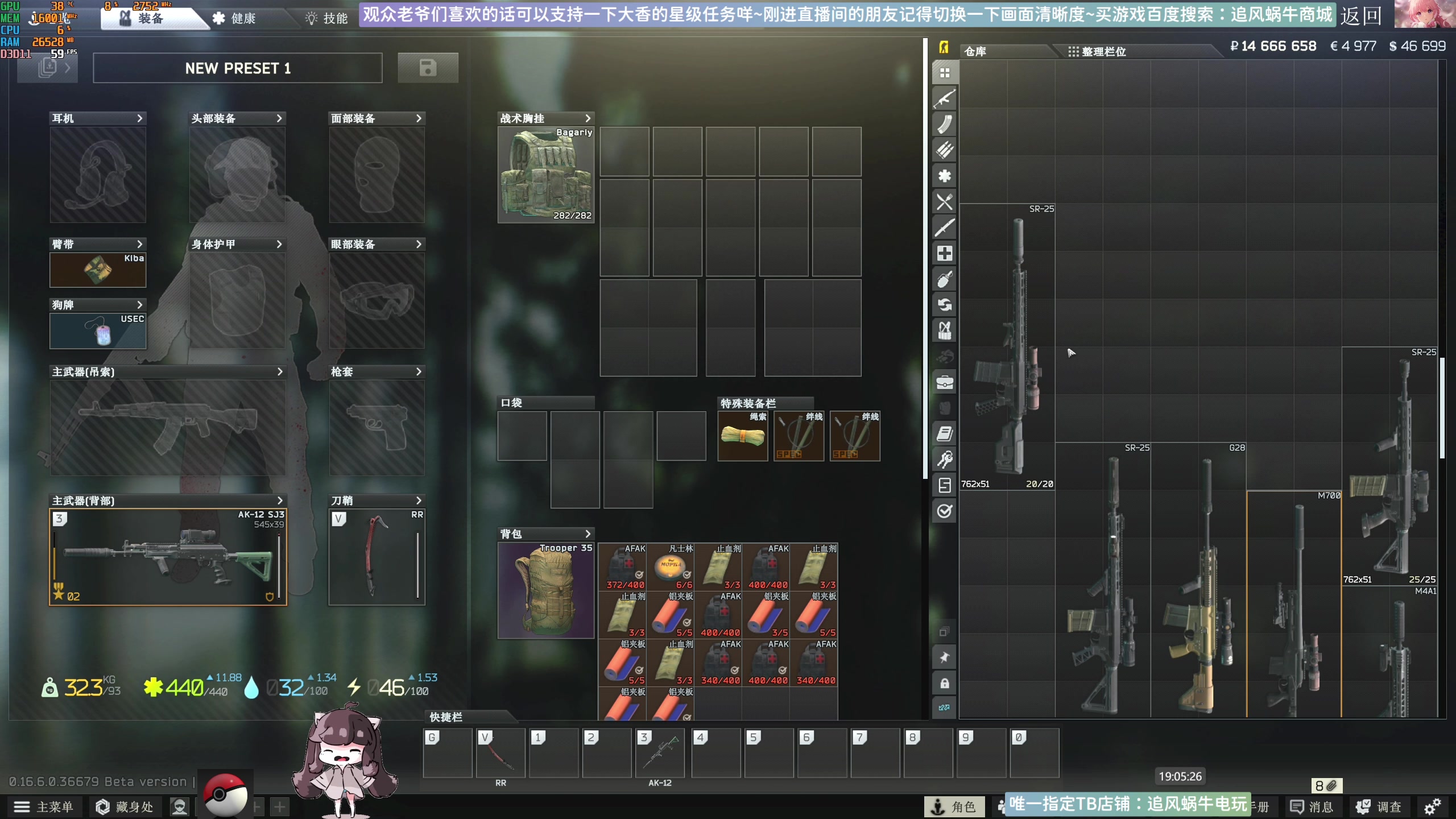Select the RR melee weapon in sheath
The image size is (1456, 819).
click(x=377, y=557)
